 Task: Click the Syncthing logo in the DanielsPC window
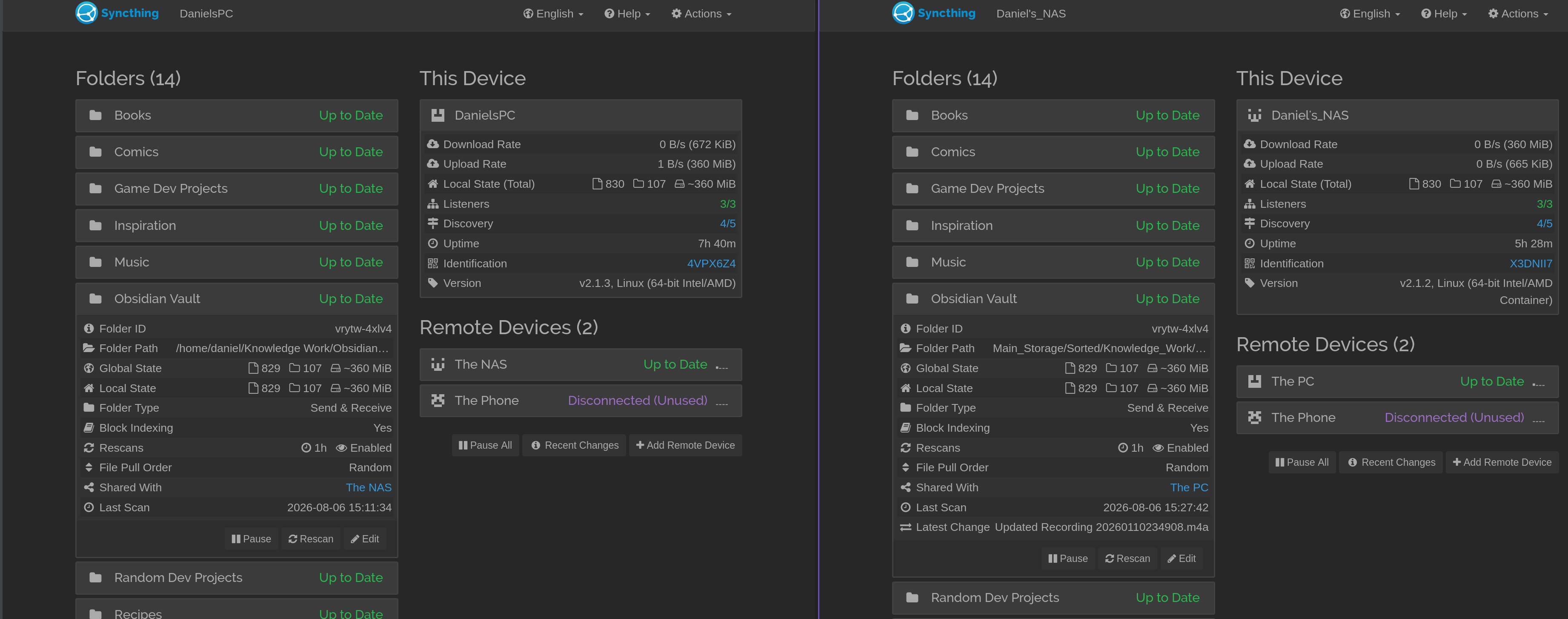tap(117, 13)
